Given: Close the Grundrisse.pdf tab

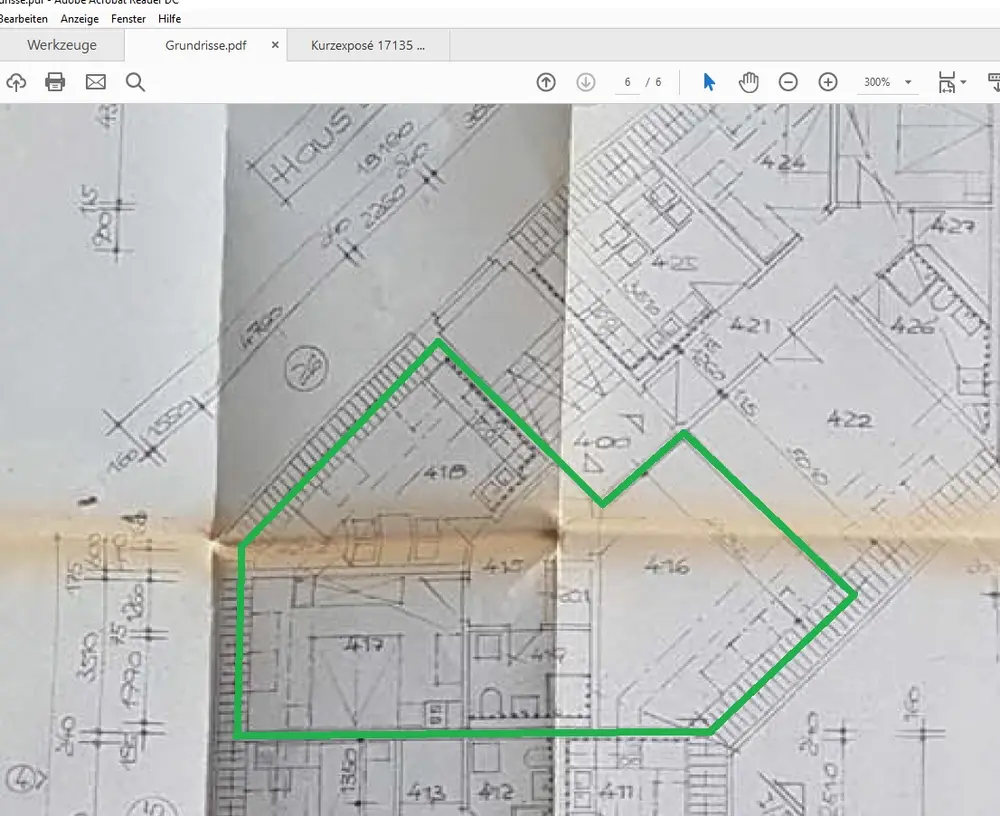Looking at the screenshot, I should pyautogui.click(x=275, y=46).
